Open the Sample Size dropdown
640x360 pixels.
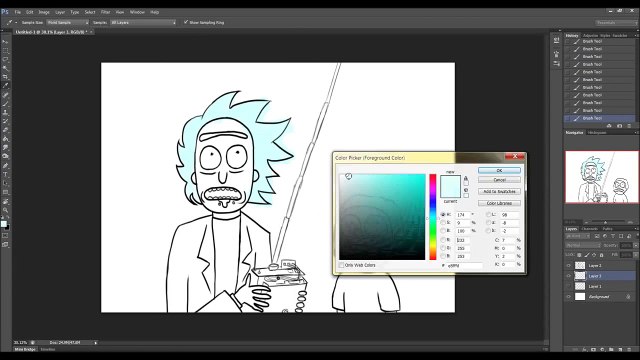pos(67,22)
